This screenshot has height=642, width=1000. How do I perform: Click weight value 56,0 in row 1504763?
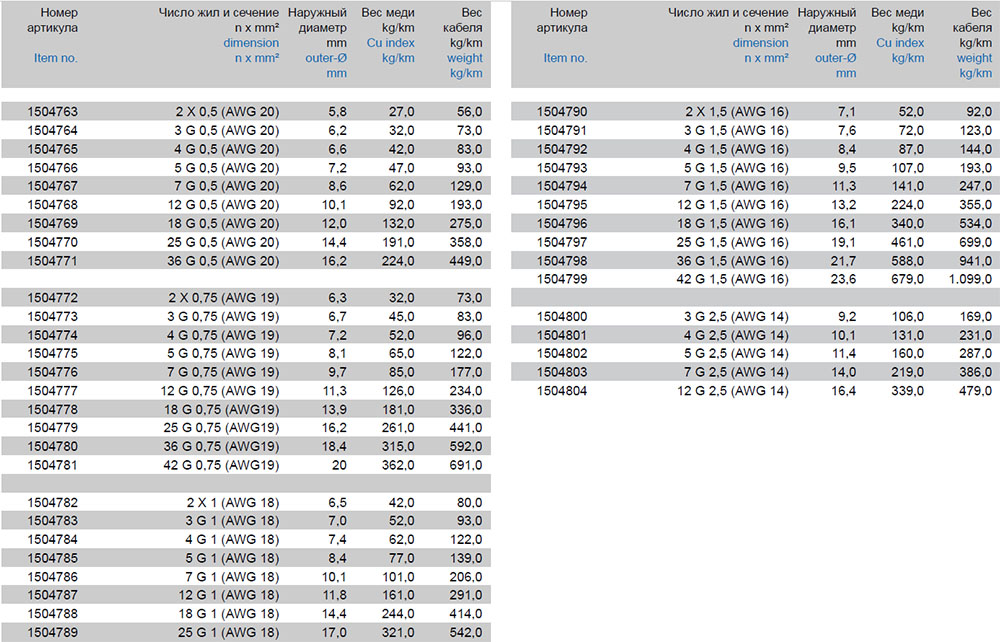[469, 112]
